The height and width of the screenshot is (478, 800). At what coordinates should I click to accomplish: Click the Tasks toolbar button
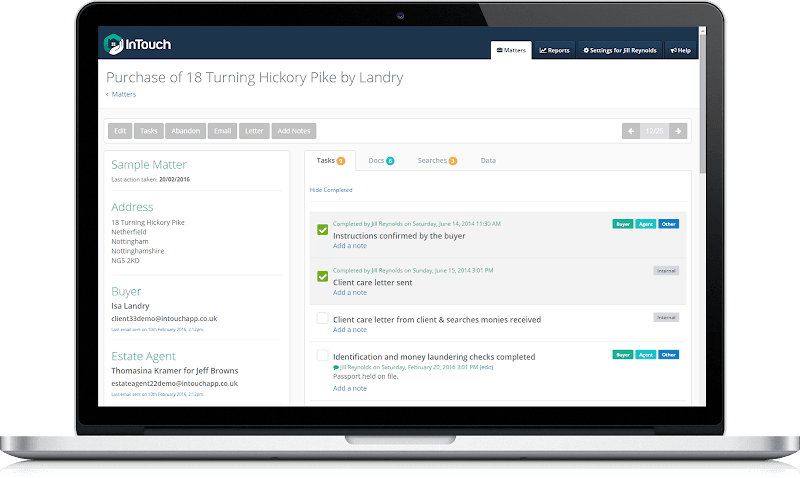pos(148,131)
